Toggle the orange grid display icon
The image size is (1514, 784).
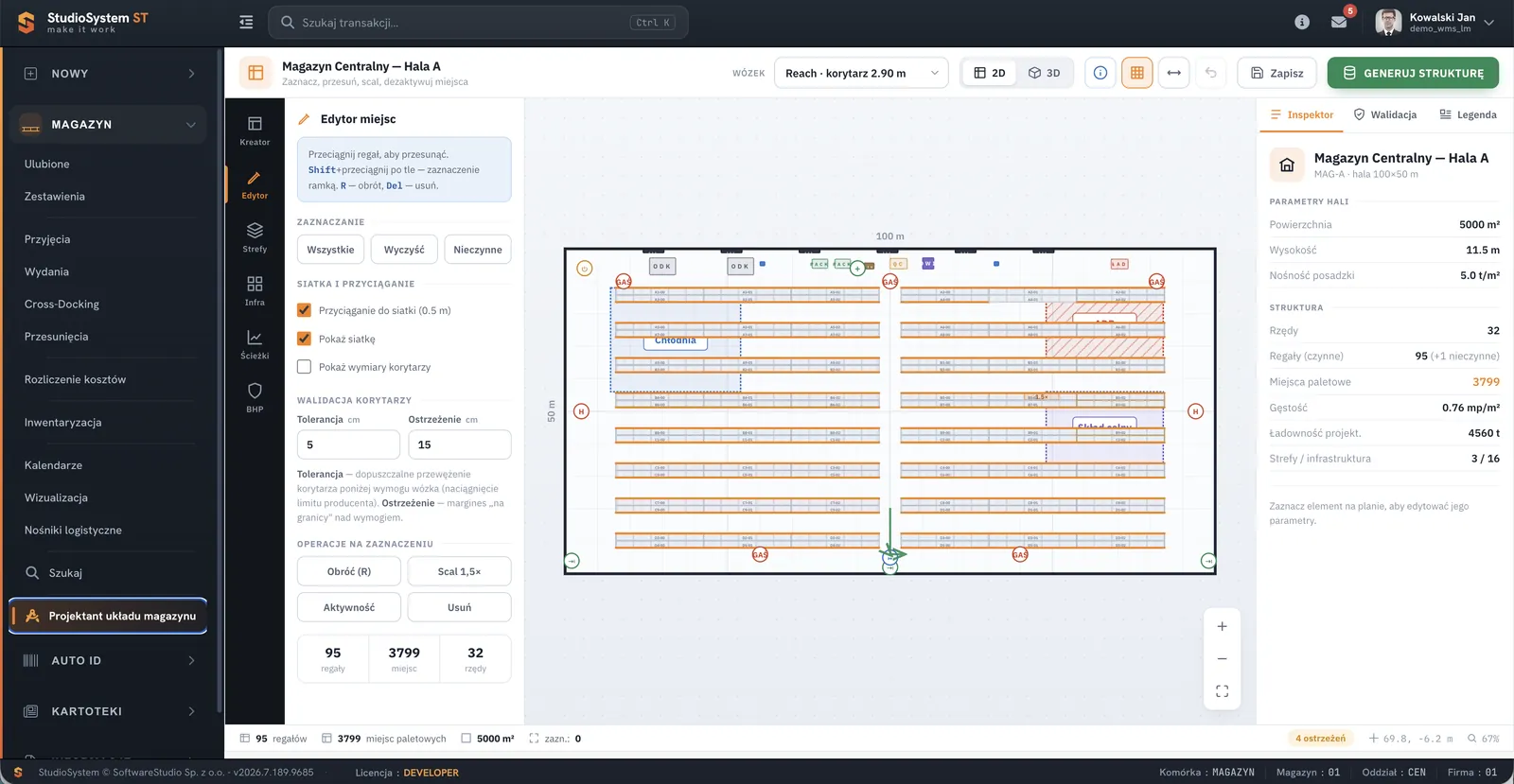pos(1137,73)
